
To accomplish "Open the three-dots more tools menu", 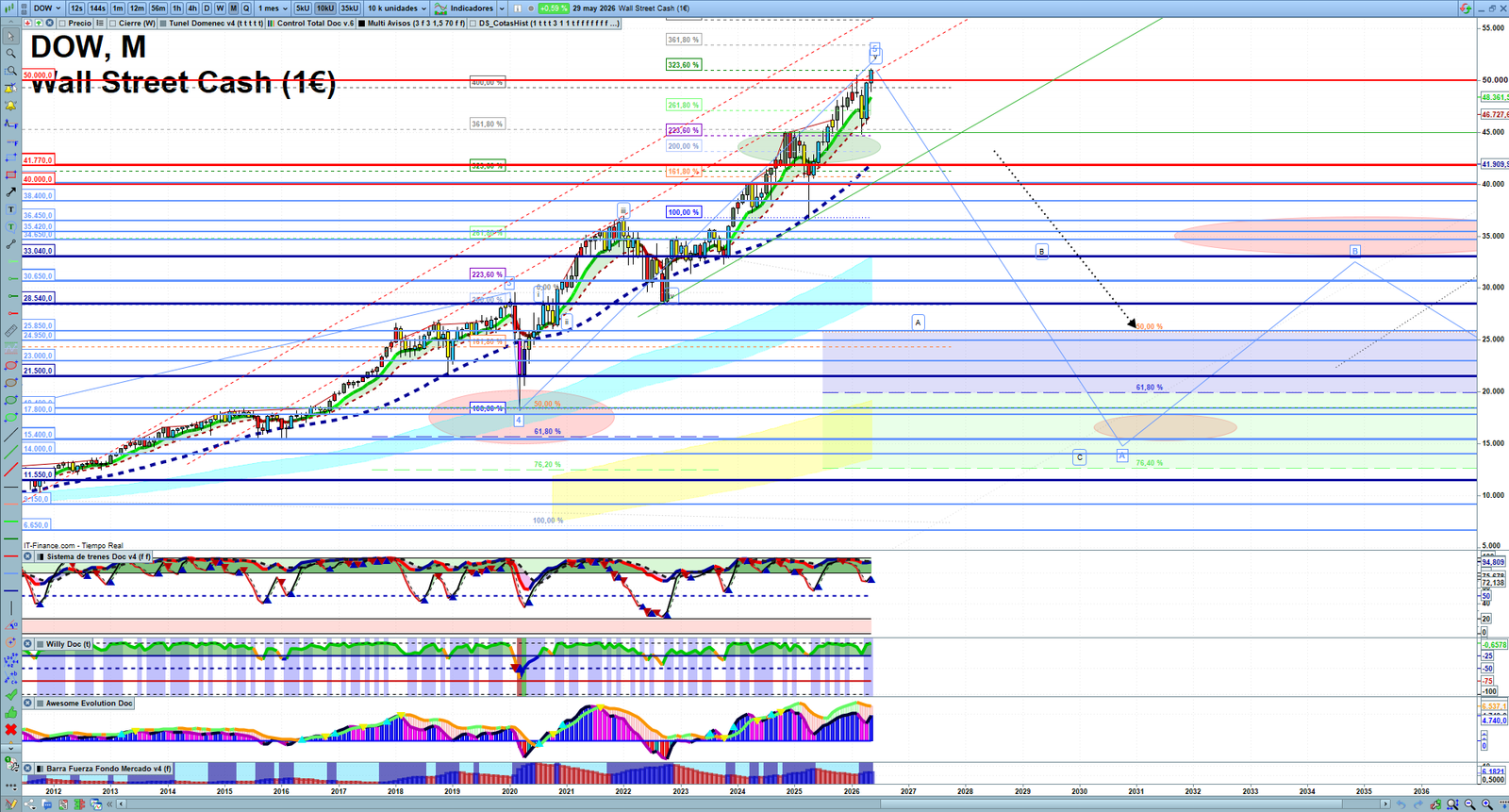I will tap(11, 785).
